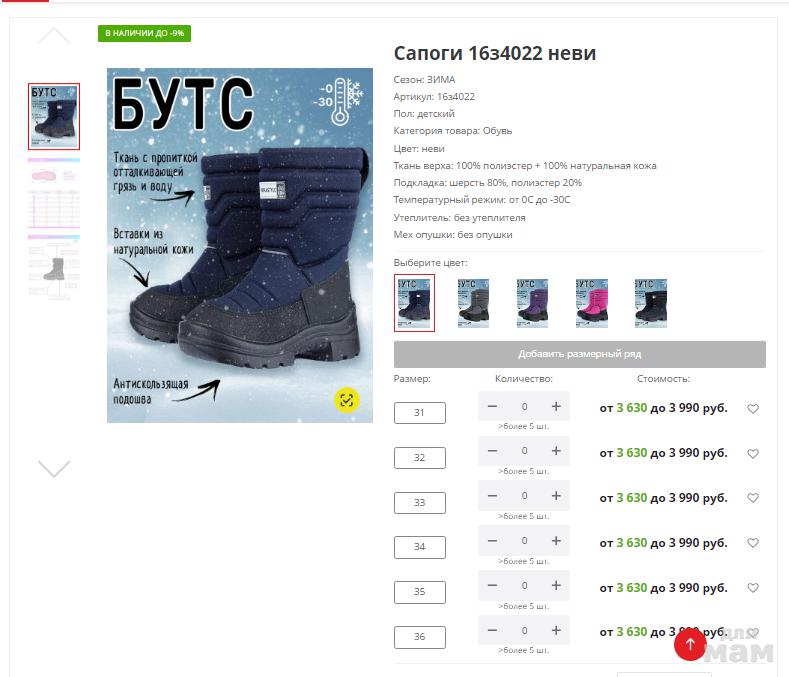Click minus for size 36 quantity
The width and height of the screenshot is (789, 677).
point(493,630)
